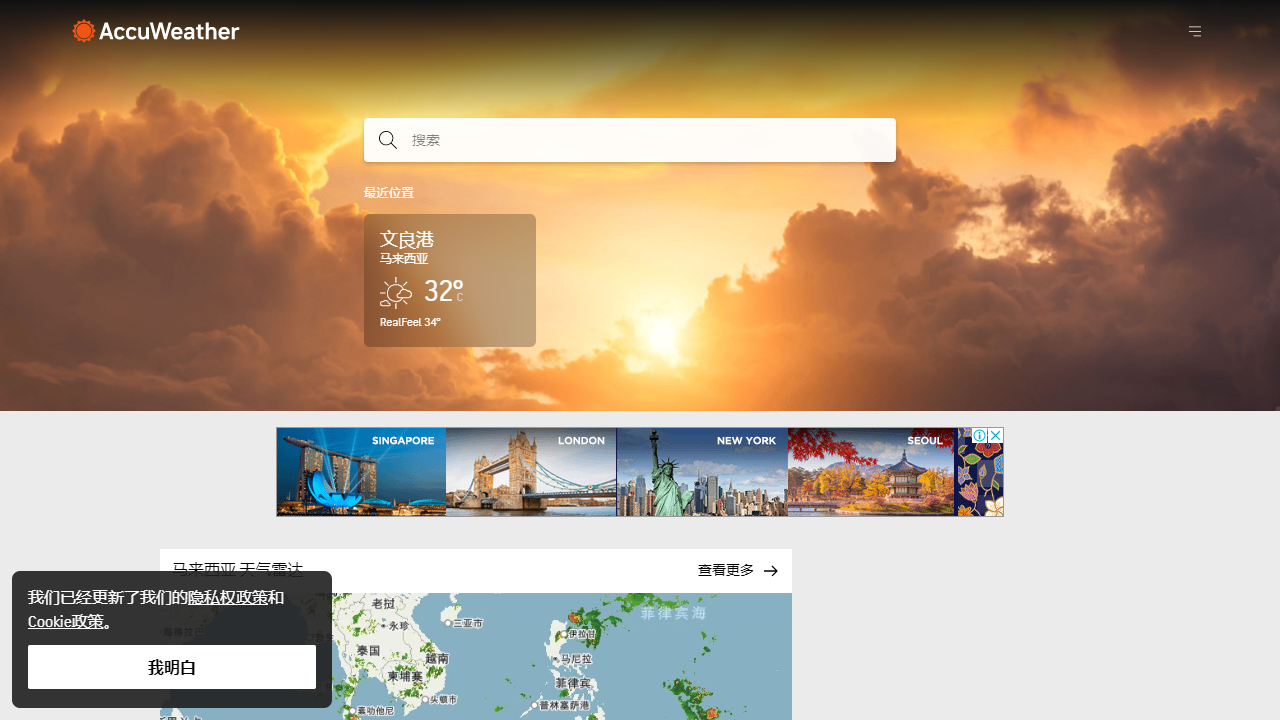1280x720 pixels.
Task: Click the search magnifier icon
Action: [x=388, y=140]
